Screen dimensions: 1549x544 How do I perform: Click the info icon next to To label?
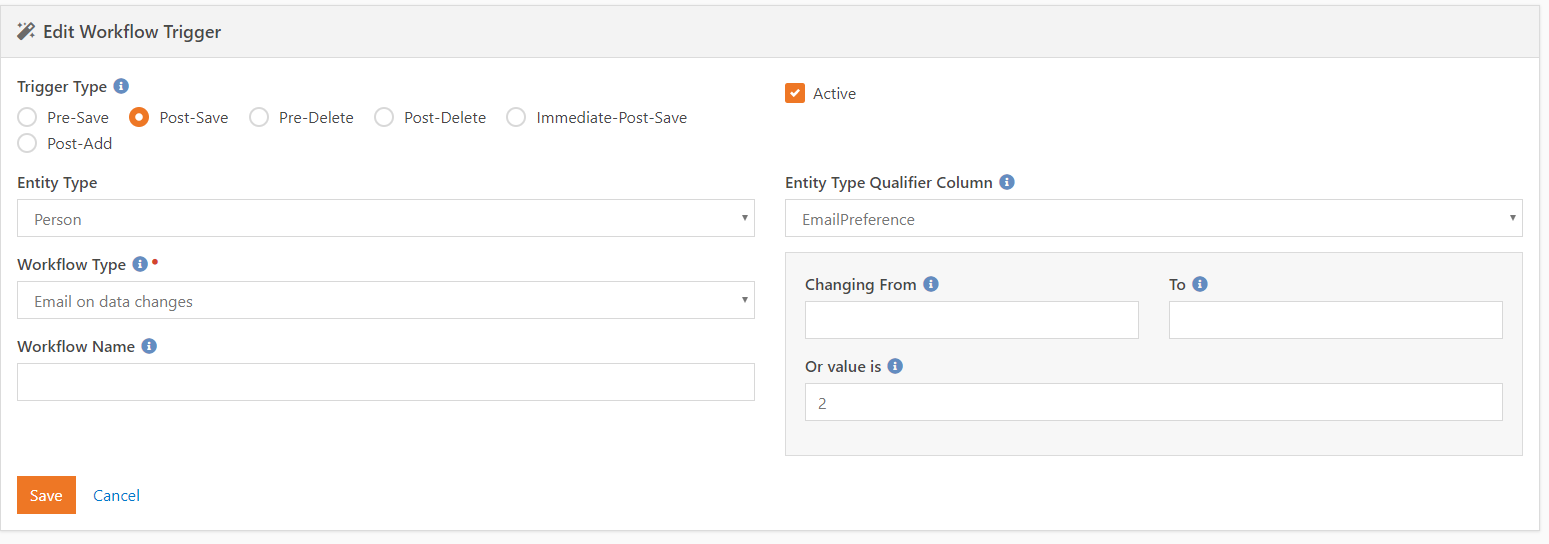(x=1200, y=285)
